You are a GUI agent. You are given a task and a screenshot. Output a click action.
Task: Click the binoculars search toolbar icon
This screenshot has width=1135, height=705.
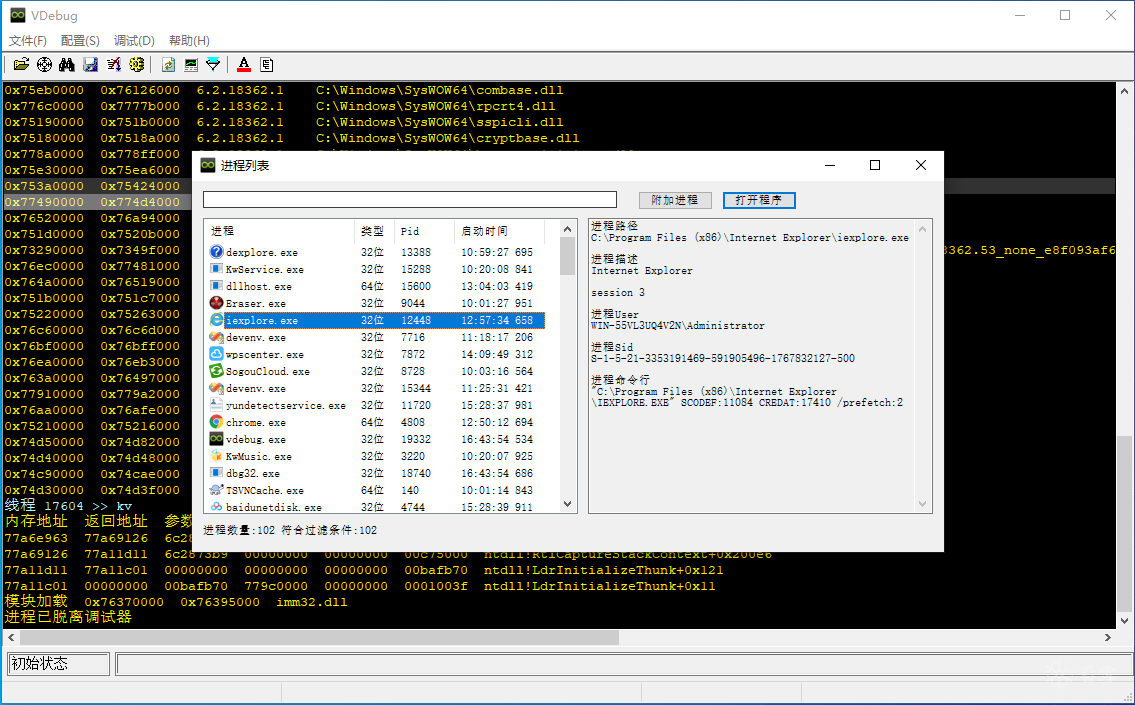67,64
